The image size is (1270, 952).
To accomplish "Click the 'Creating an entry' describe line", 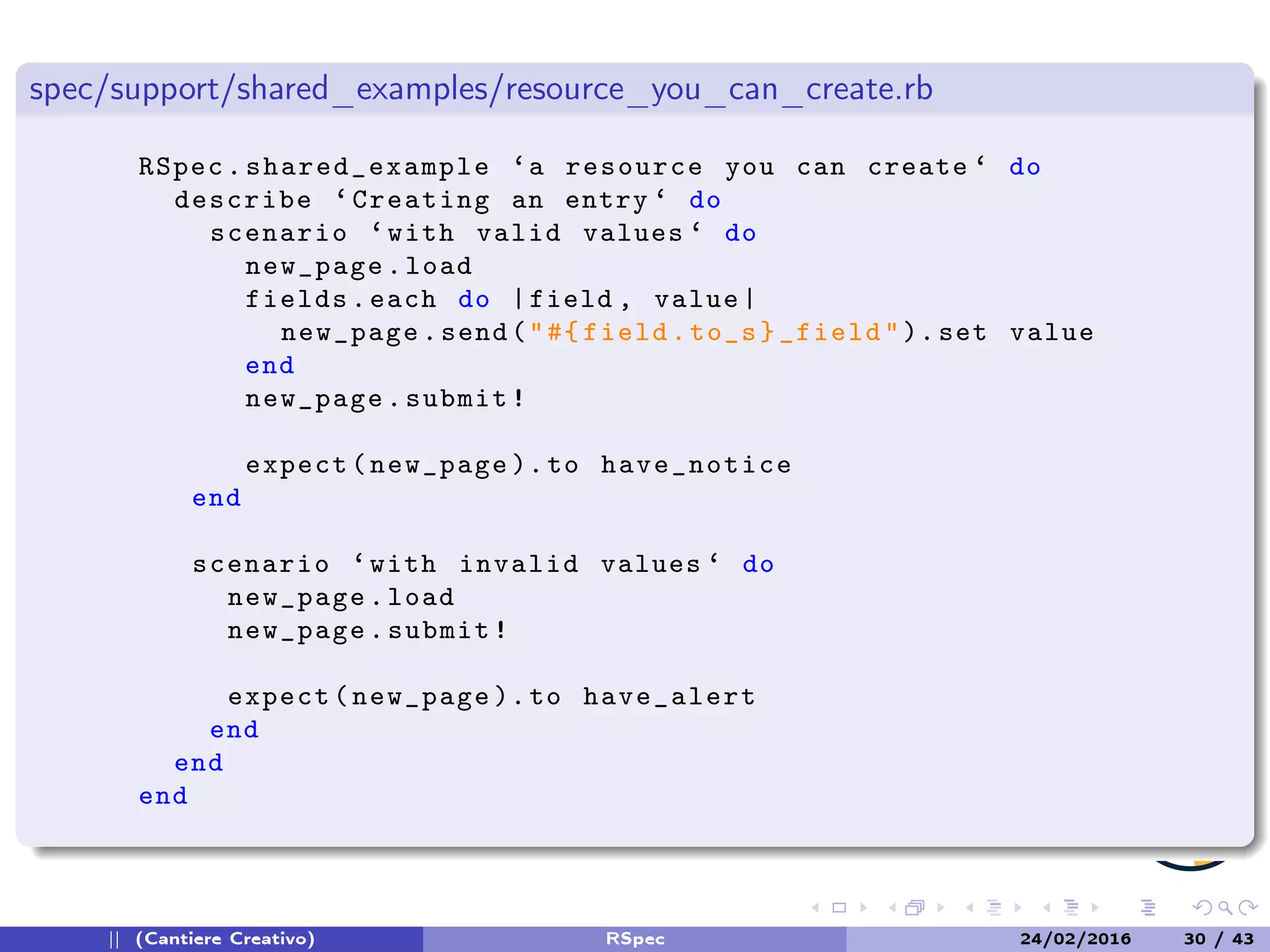I will (447, 200).
